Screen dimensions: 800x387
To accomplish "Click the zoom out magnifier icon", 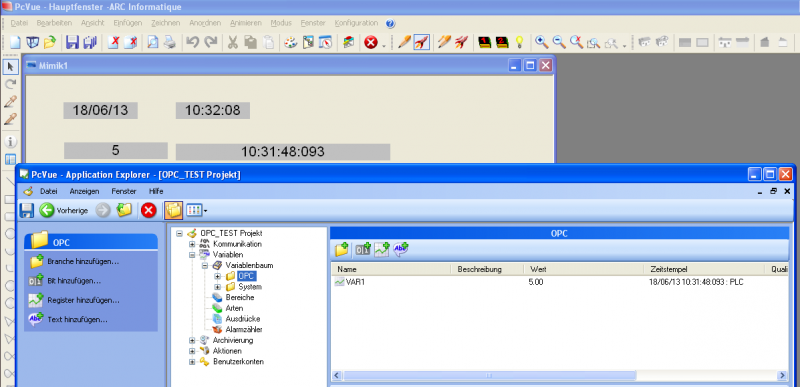I will pyautogui.click(x=559, y=42).
